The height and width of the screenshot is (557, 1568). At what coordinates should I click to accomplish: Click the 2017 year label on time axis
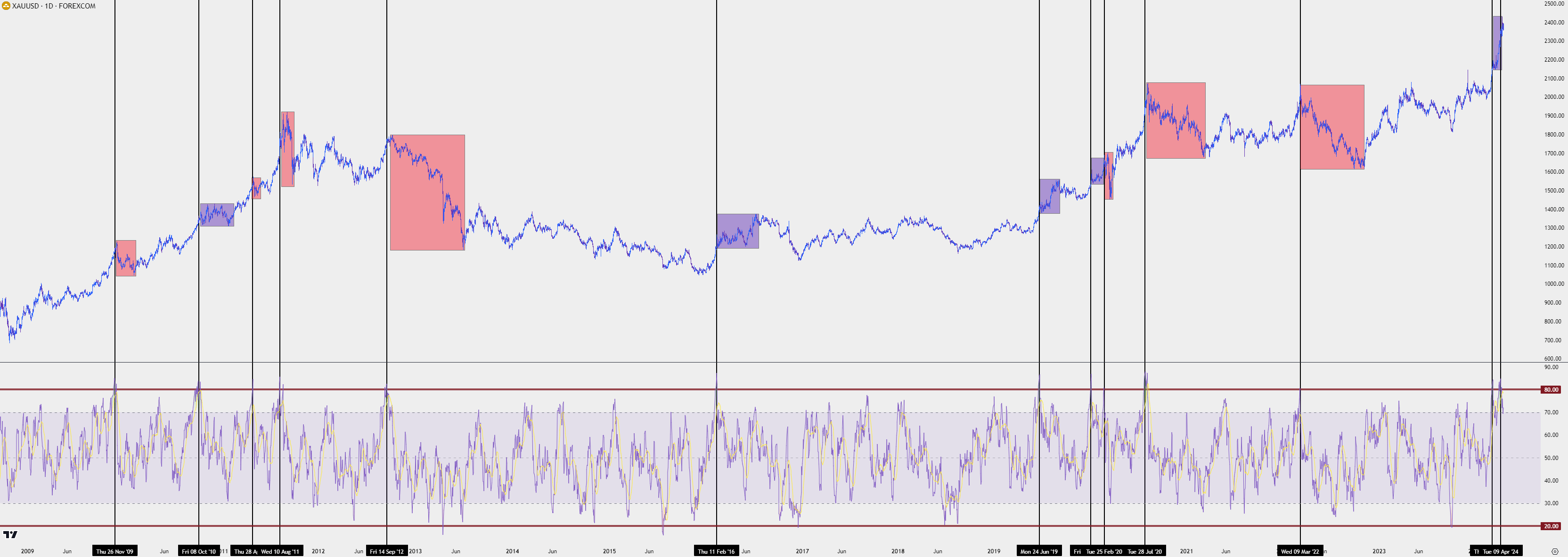(x=802, y=551)
